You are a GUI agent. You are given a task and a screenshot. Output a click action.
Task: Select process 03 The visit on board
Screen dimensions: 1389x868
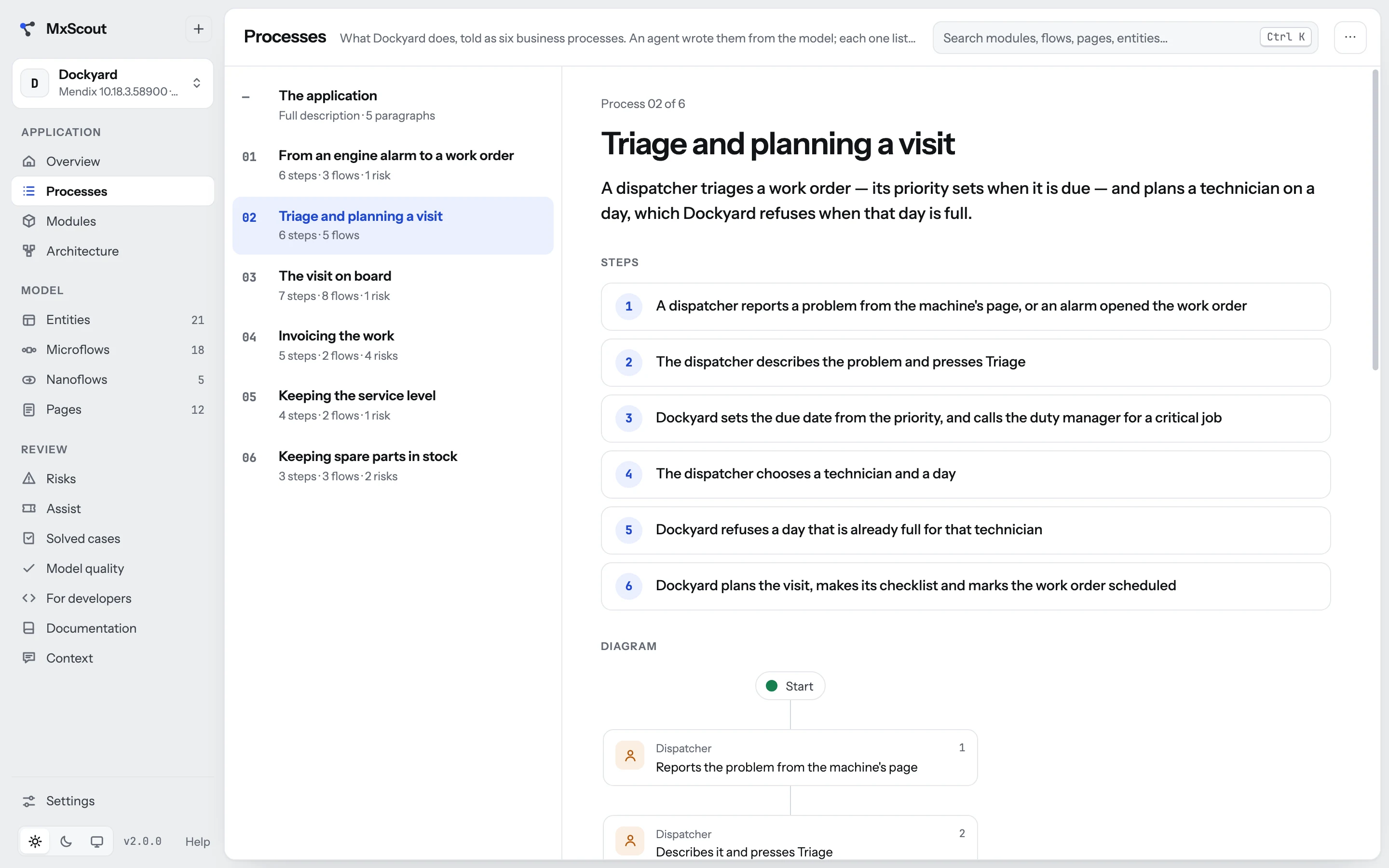click(x=393, y=286)
